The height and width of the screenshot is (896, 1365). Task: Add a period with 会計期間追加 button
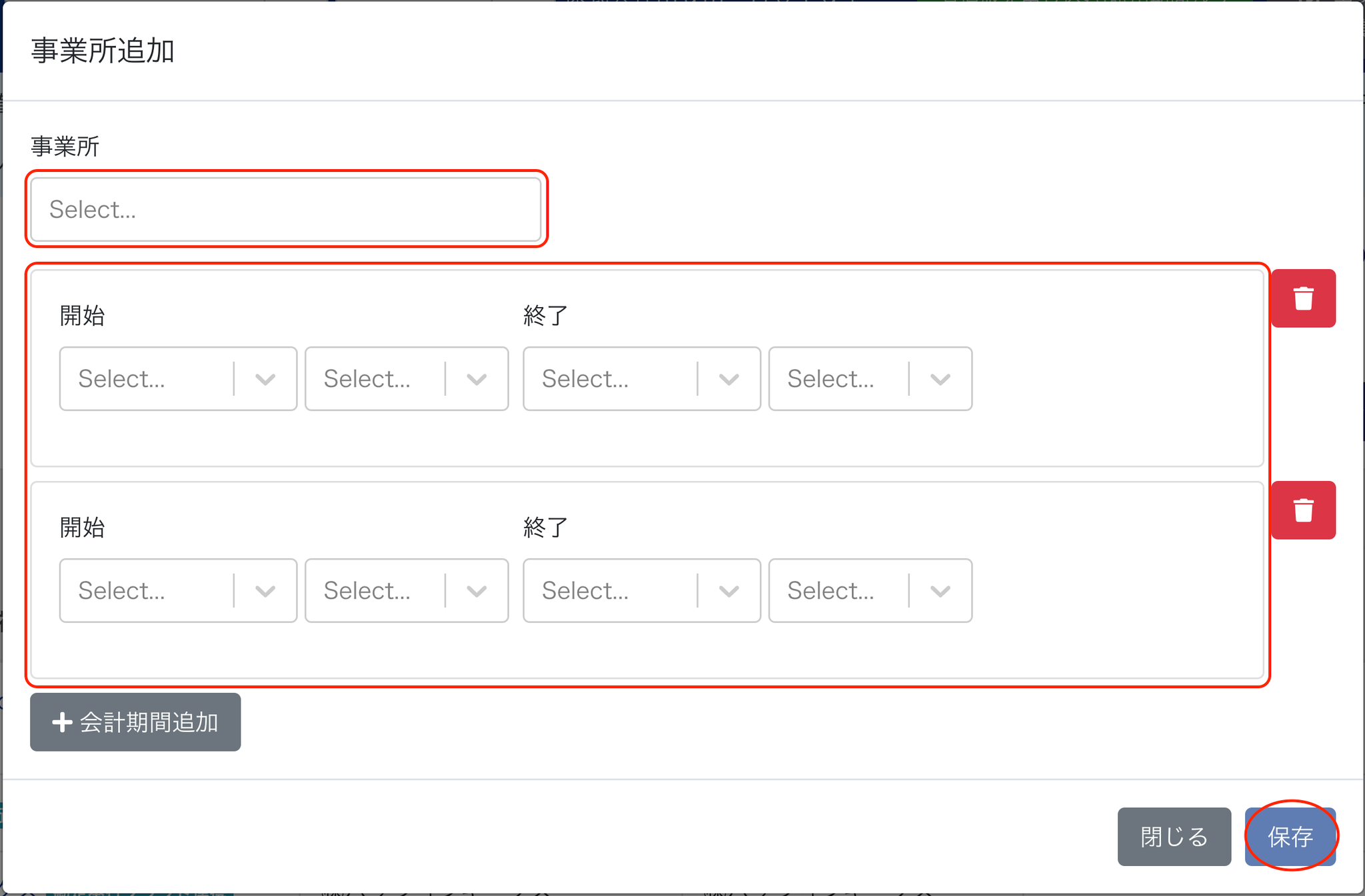pyautogui.click(x=135, y=722)
